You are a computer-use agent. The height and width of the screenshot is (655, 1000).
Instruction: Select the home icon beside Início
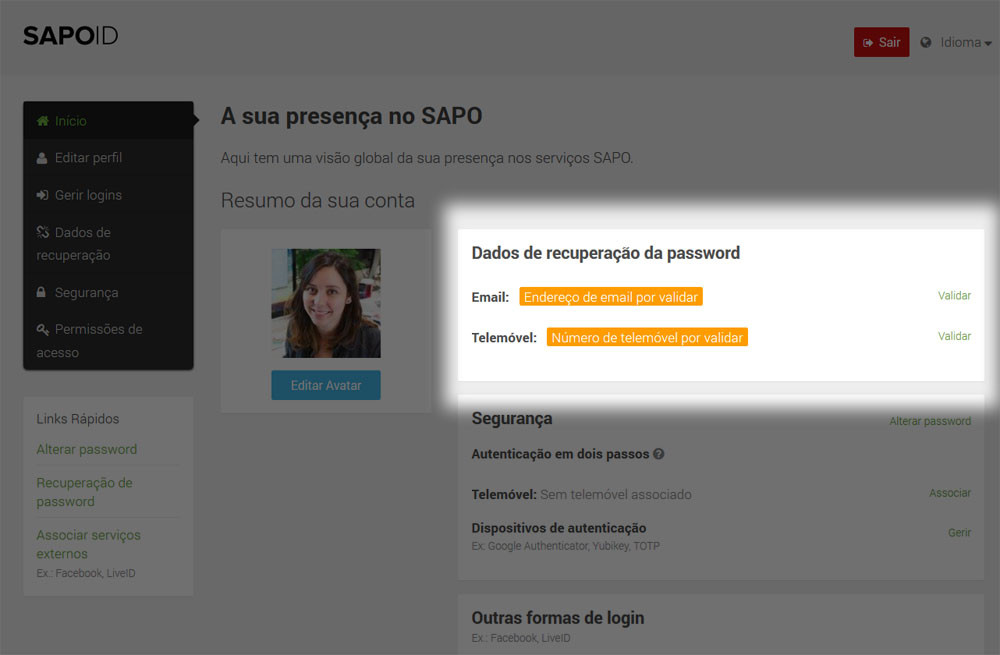(x=42, y=120)
